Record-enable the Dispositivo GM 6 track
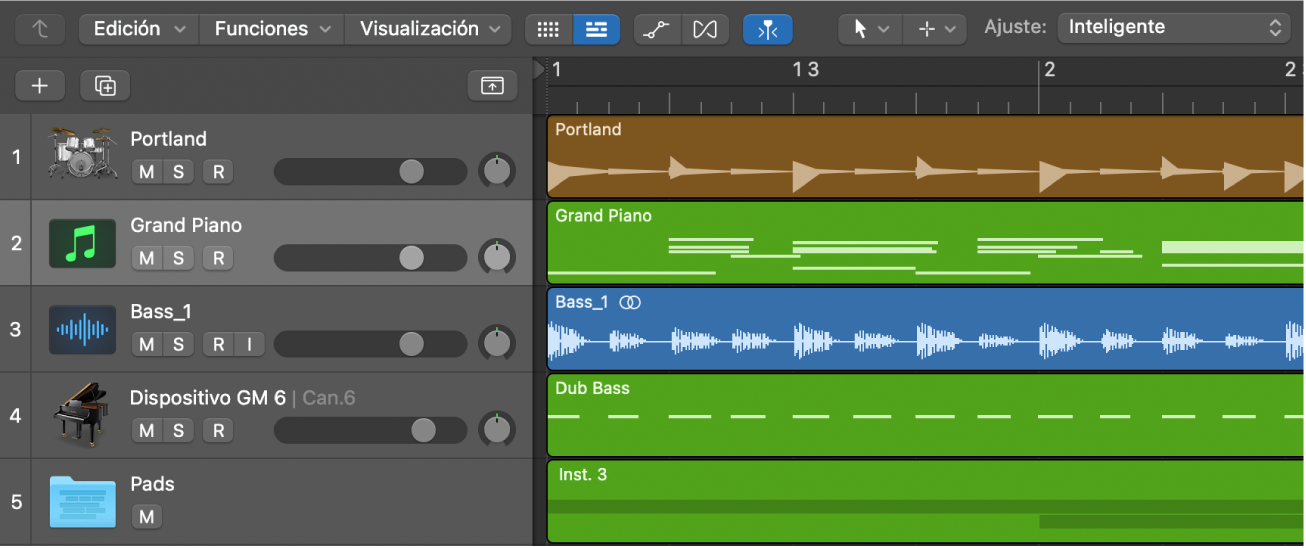This screenshot has height=548, width=1306. point(217,431)
